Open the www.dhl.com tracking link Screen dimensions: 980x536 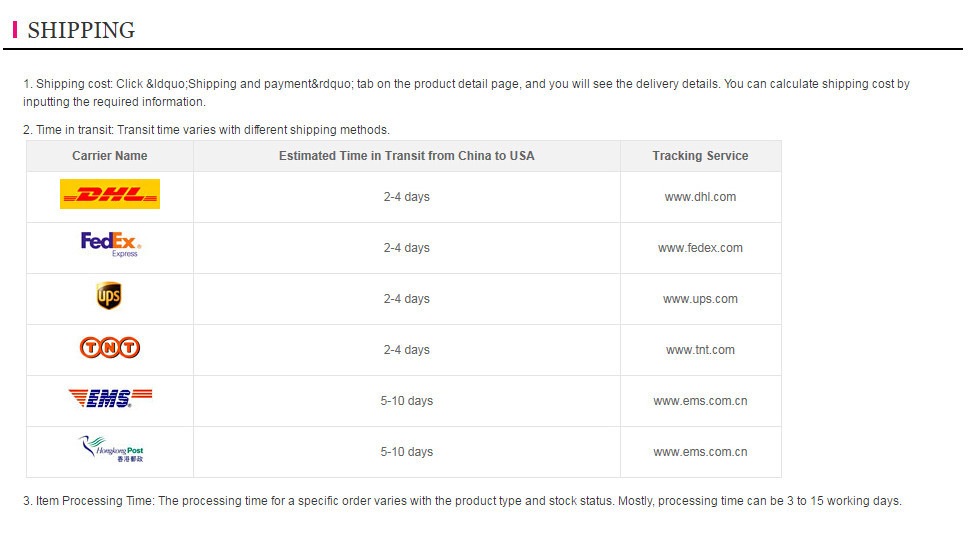pyautogui.click(x=700, y=197)
